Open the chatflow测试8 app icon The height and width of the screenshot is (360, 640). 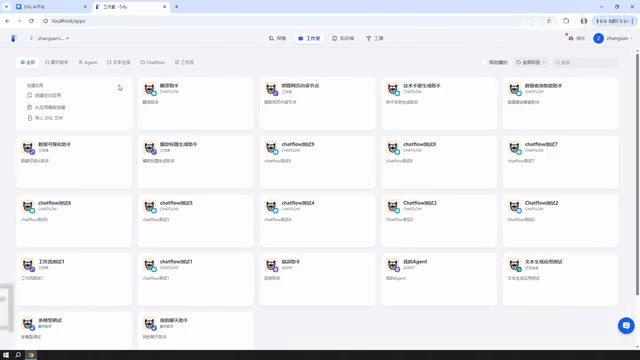[393, 147]
